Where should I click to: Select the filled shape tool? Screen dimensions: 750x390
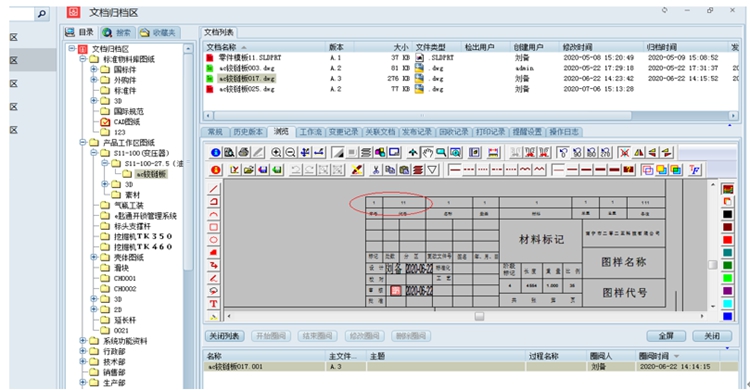tap(214, 253)
